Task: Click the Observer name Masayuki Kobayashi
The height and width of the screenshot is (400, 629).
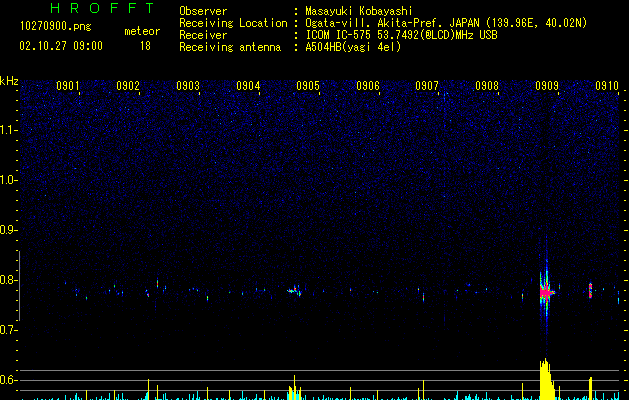Action: 359,11
